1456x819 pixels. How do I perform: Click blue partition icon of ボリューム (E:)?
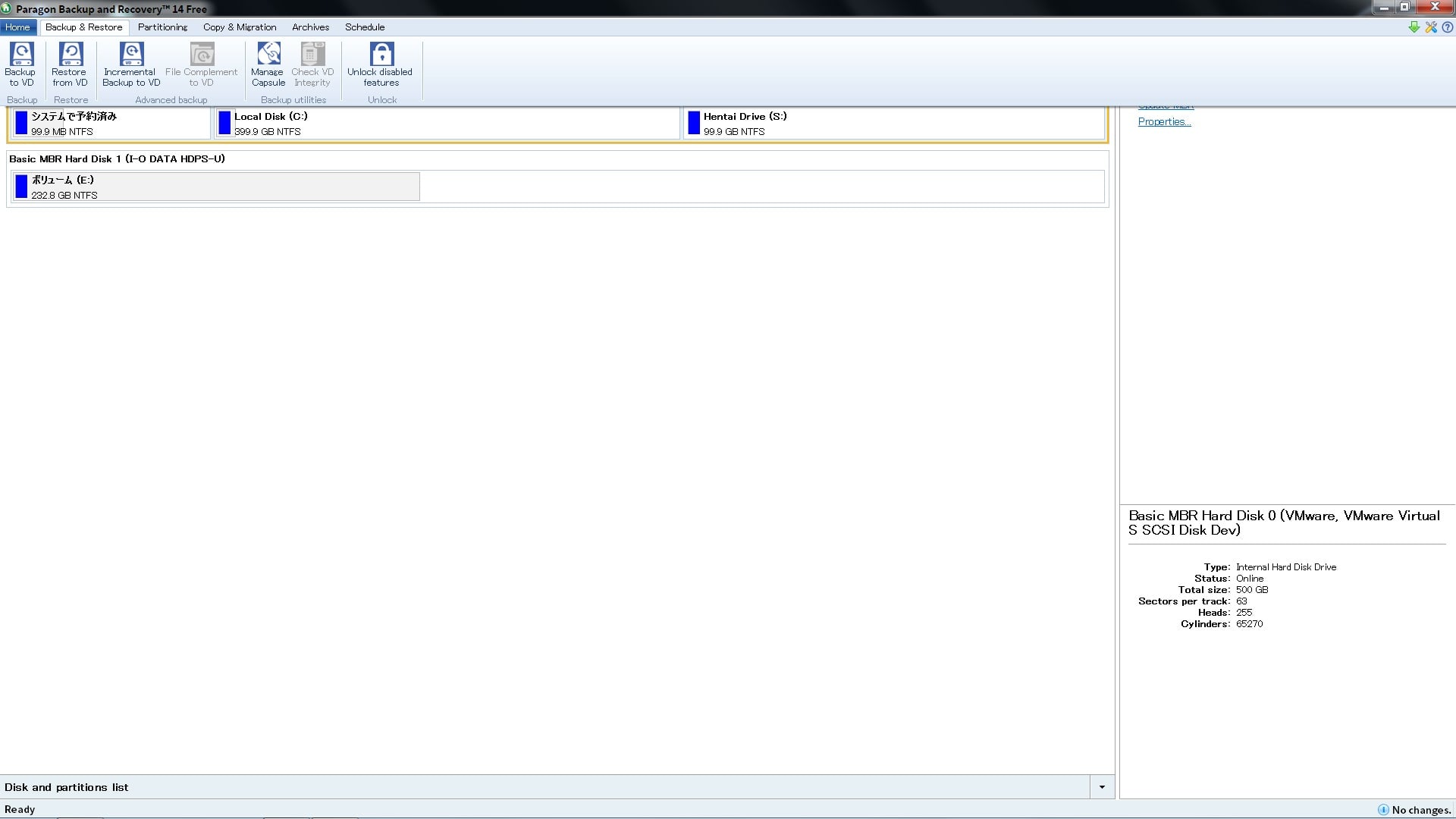coord(21,187)
